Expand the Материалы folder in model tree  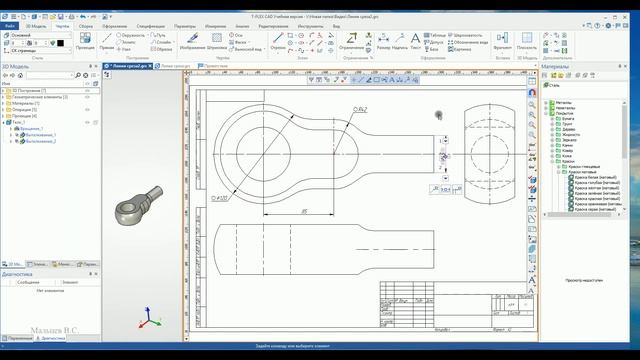3,103
